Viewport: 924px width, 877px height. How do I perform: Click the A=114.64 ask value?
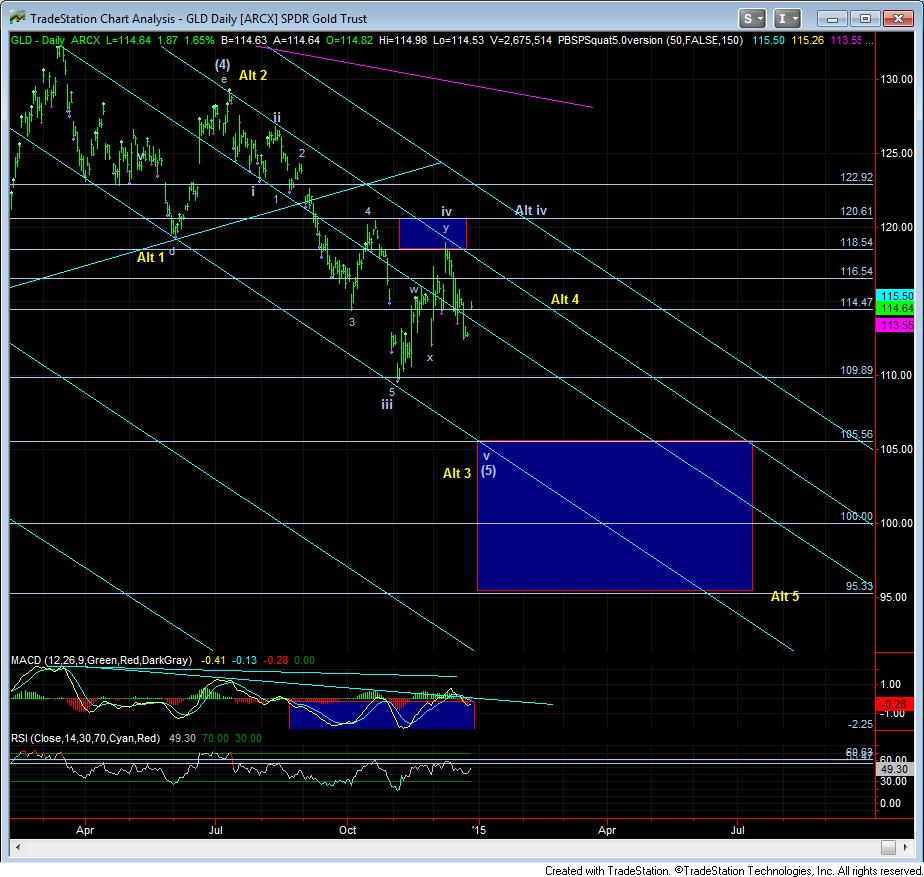click(x=296, y=41)
